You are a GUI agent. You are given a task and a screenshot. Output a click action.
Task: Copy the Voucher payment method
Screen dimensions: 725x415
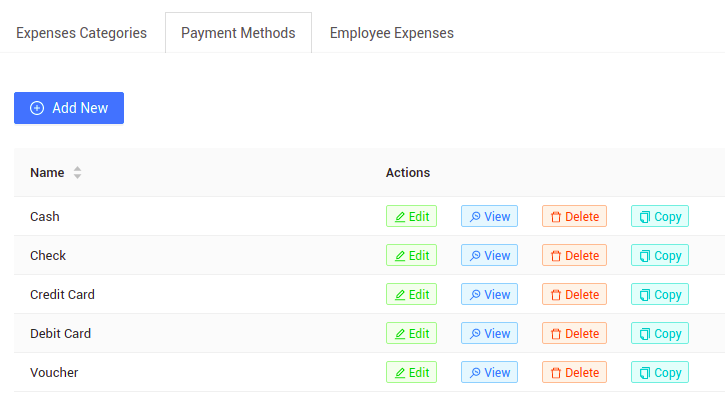660,372
